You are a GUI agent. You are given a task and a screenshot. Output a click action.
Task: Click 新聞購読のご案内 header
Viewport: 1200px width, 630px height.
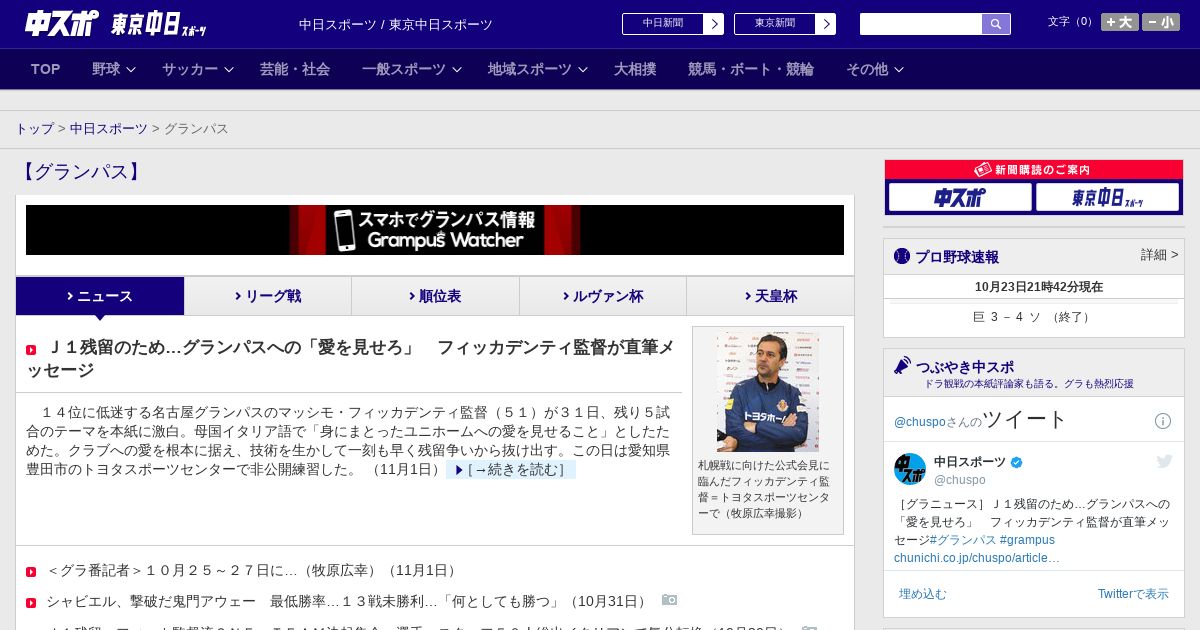pos(1034,170)
